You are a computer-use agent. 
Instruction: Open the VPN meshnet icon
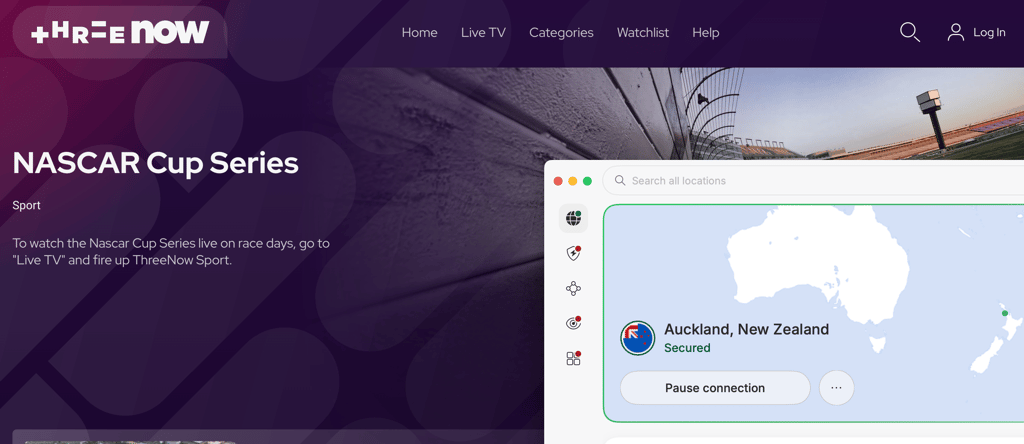573,289
